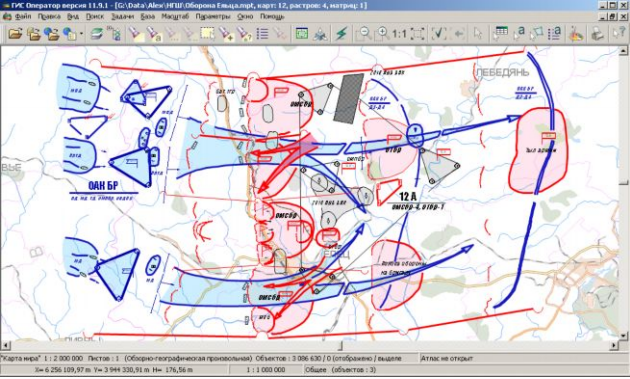Click the horizontal scrollbar right arrow
Screen dimensions: 630x379
point(614,345)
